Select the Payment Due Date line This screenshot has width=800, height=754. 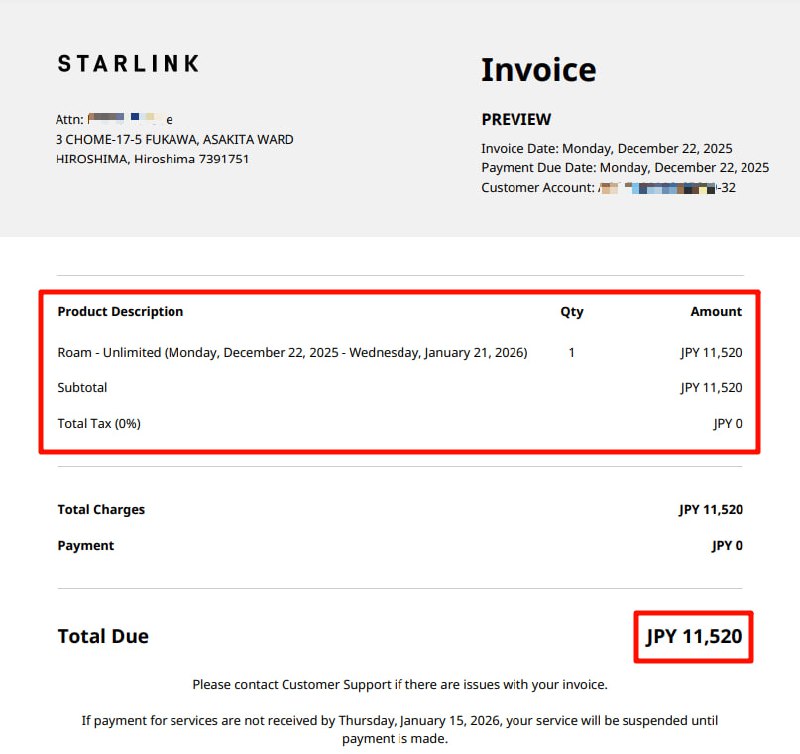[625, 167]
